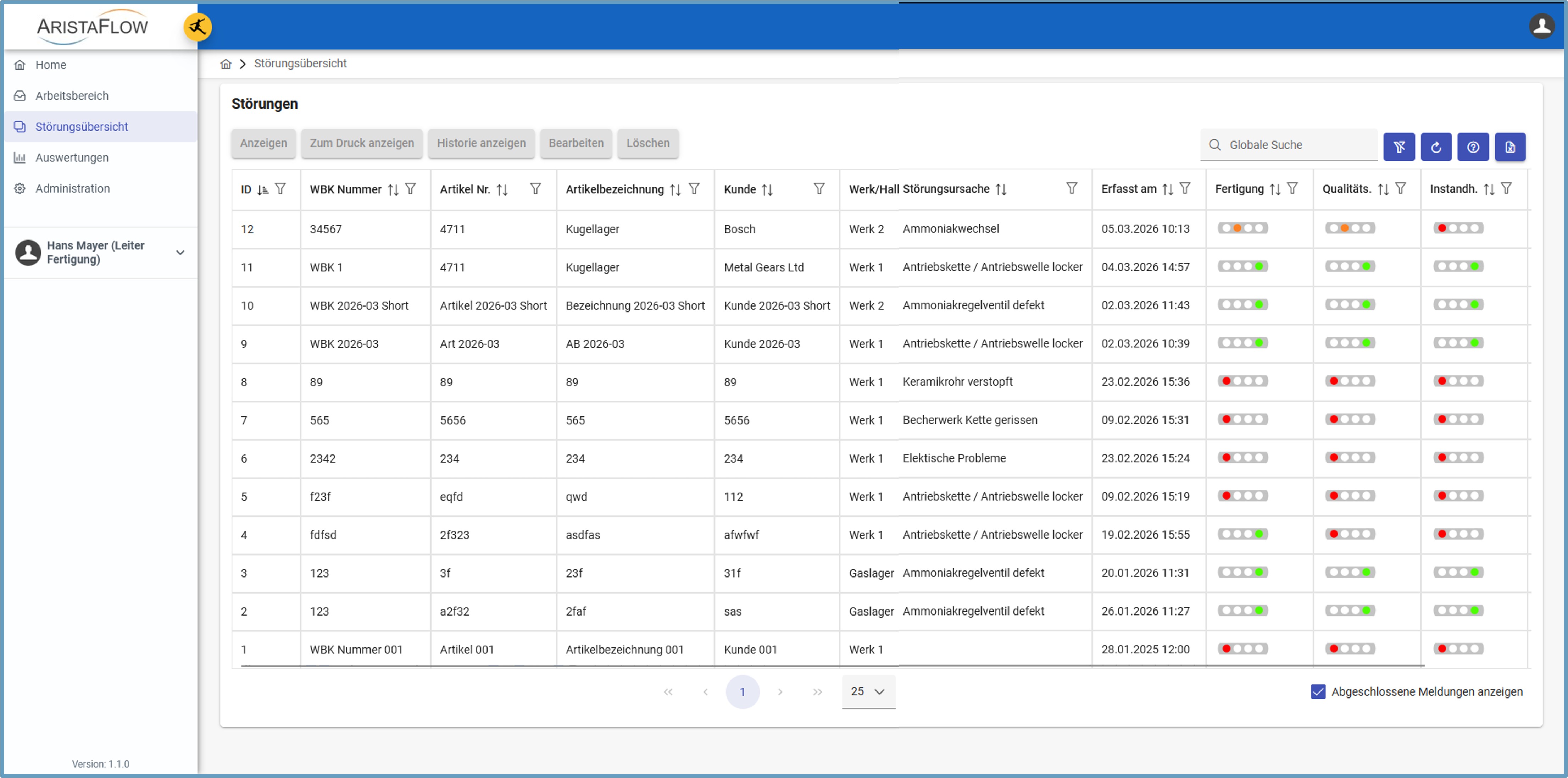Uncheck Abgeschlossene Meldungen anzeigen checkbox
The image size is (1568, 778).
pyautogui.click(x=1318, y=691)
